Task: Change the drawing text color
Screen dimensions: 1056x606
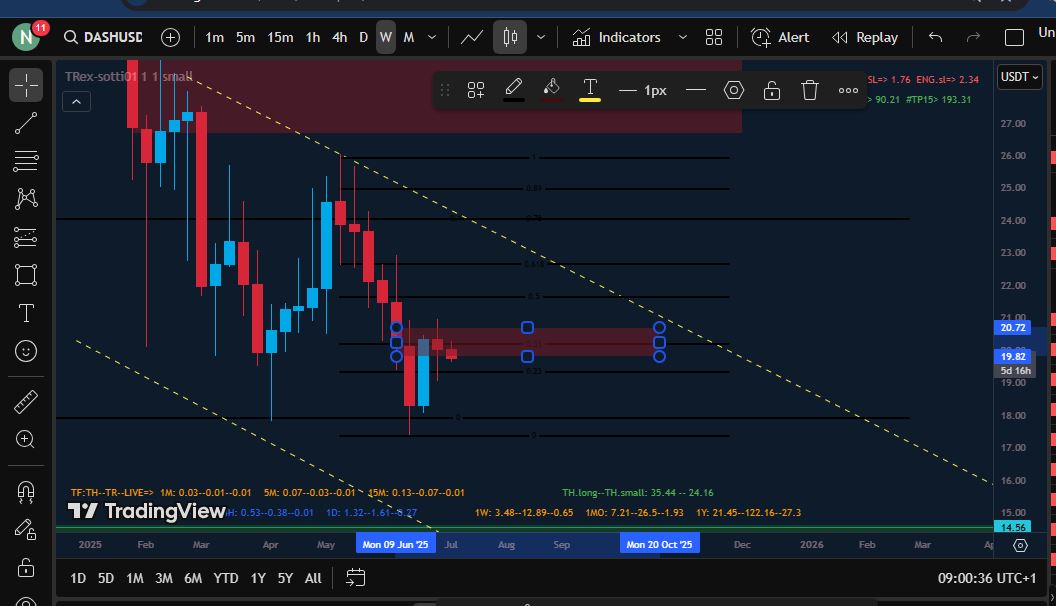Action: tap(589, 90)
